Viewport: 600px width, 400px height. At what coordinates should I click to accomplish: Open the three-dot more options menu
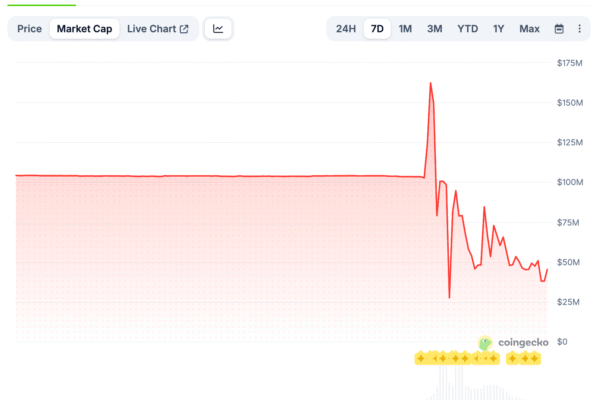coord(579,29)
